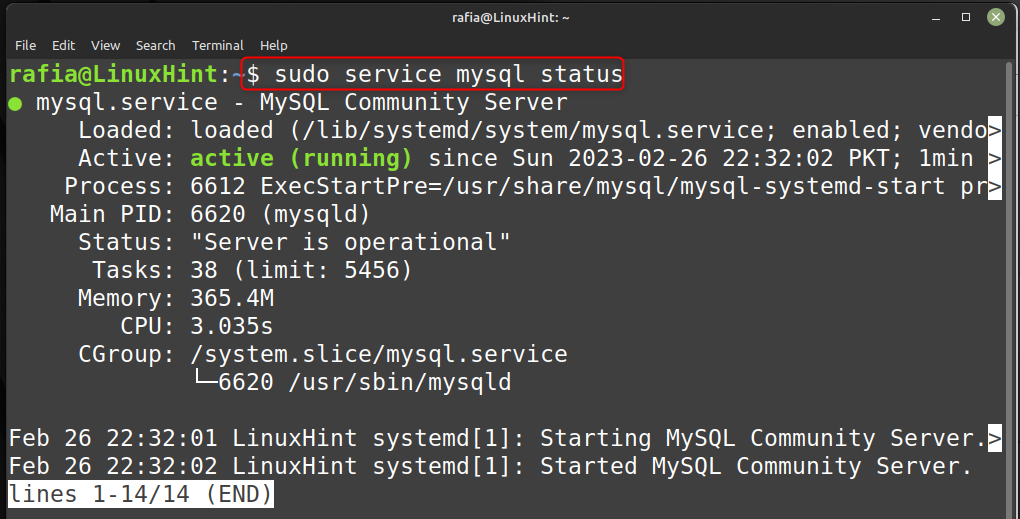Image resolution: width=1020 pixels, height=519 pixels.
Task: Maximize the terminal window
Action: pos(966,18)
